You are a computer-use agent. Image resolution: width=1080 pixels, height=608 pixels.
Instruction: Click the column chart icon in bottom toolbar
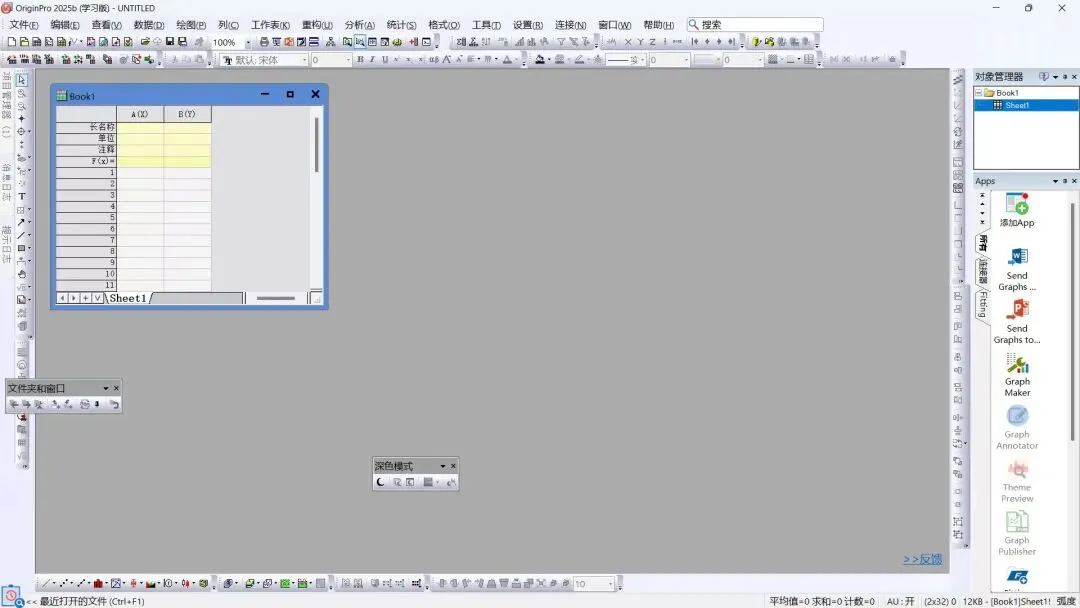pyautogui.click(x=98, y=584)
